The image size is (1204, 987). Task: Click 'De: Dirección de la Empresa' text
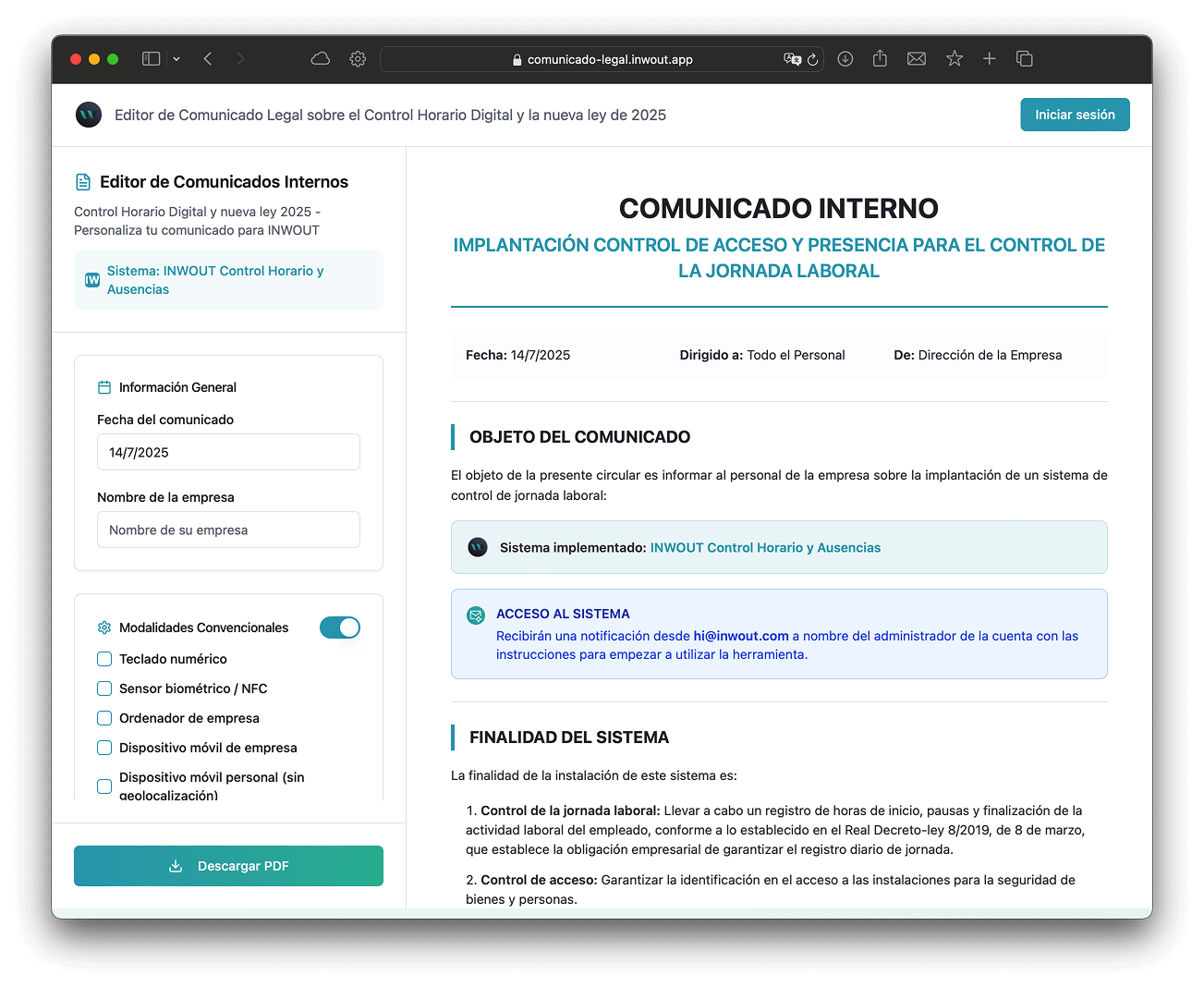978,355
